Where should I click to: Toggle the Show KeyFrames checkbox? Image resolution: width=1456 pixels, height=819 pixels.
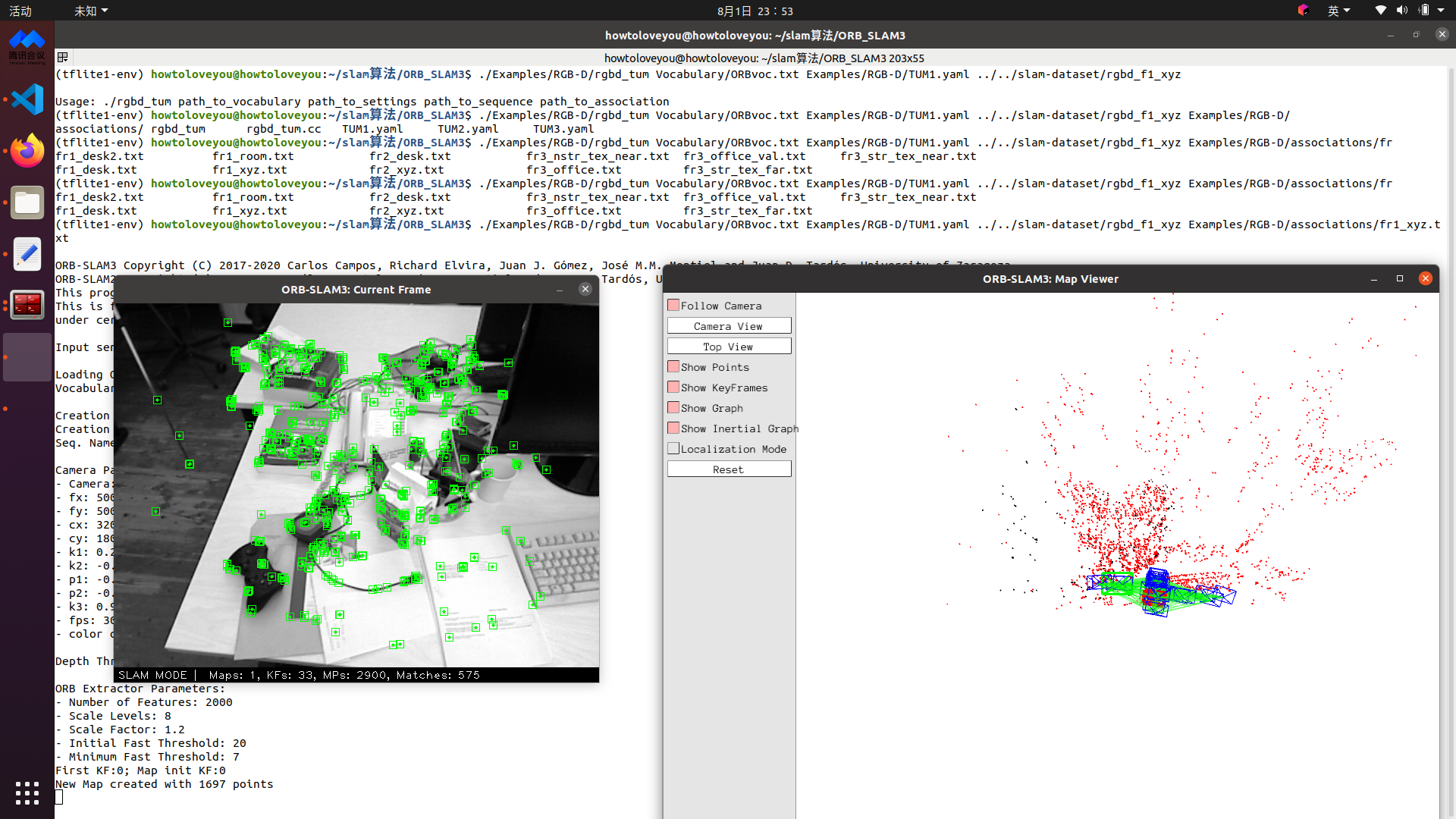tap(673, 388)
